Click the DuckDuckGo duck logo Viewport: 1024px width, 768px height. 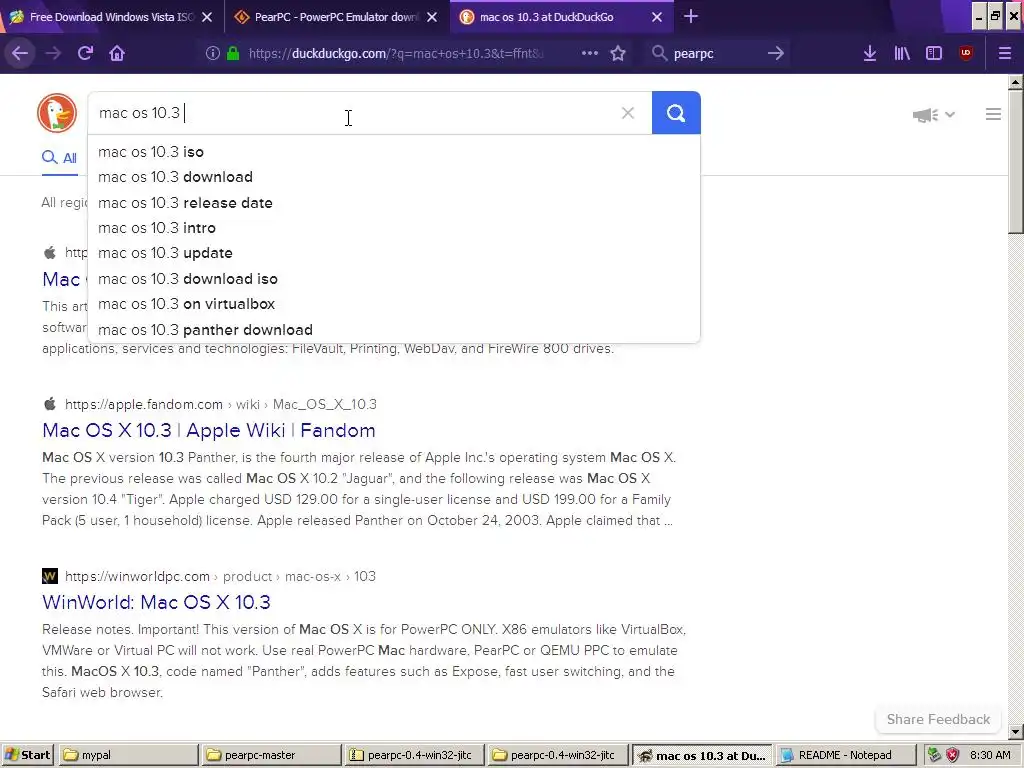(57, 113)
